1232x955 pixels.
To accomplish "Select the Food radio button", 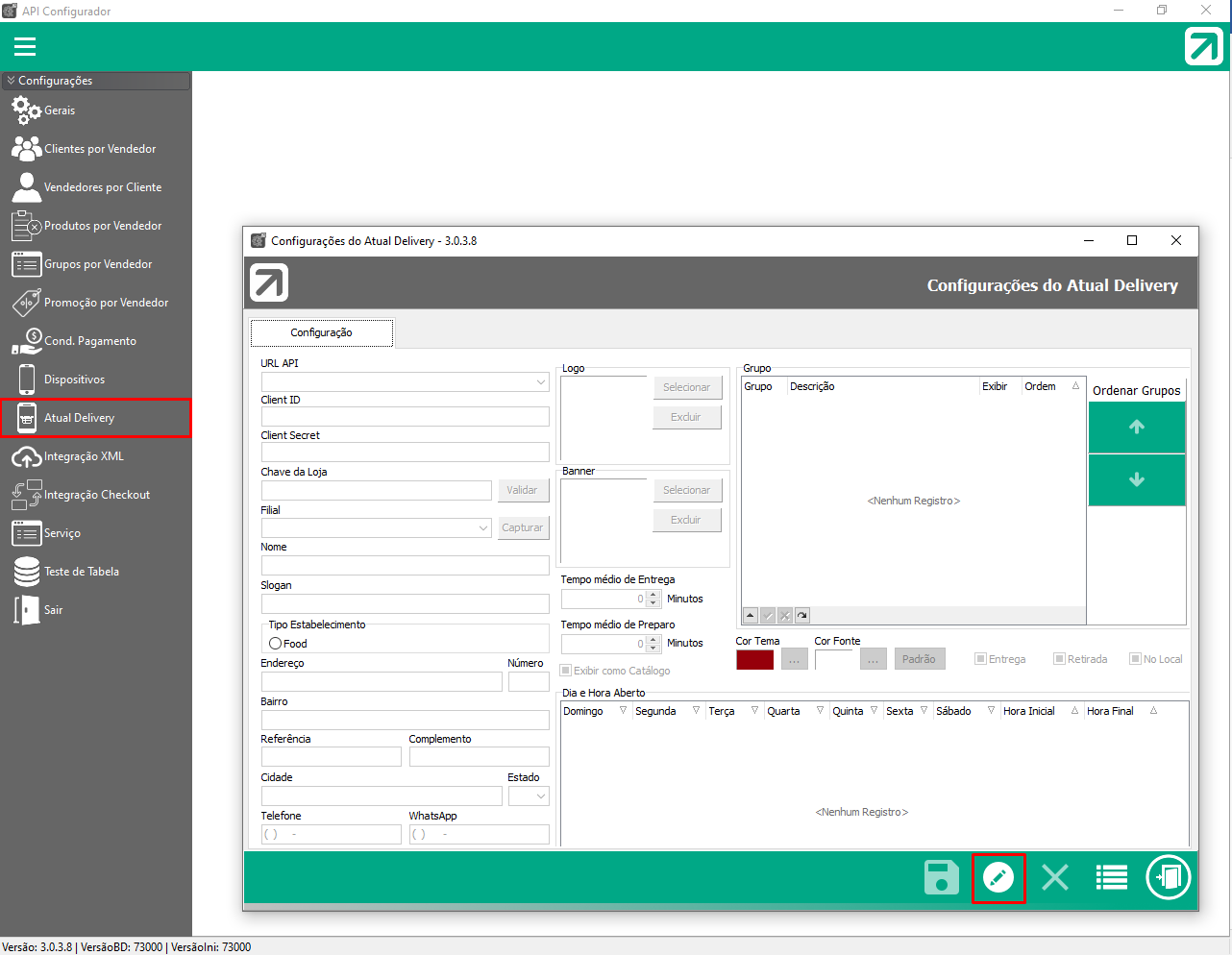I will pyautogui.click(x=276, y=644).
